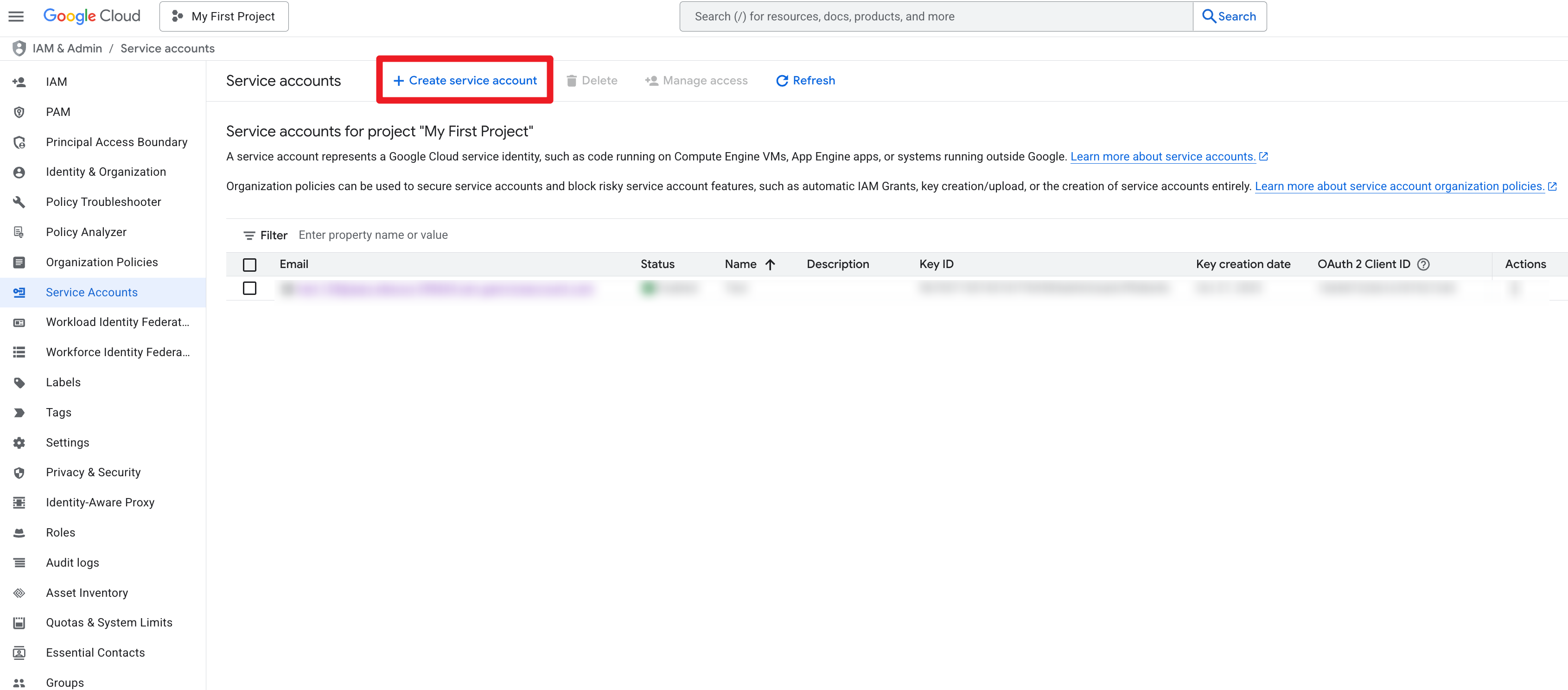Click the Tags arrow icon
The width and height of the screenshot is (1568, 690).
point(19,412)
